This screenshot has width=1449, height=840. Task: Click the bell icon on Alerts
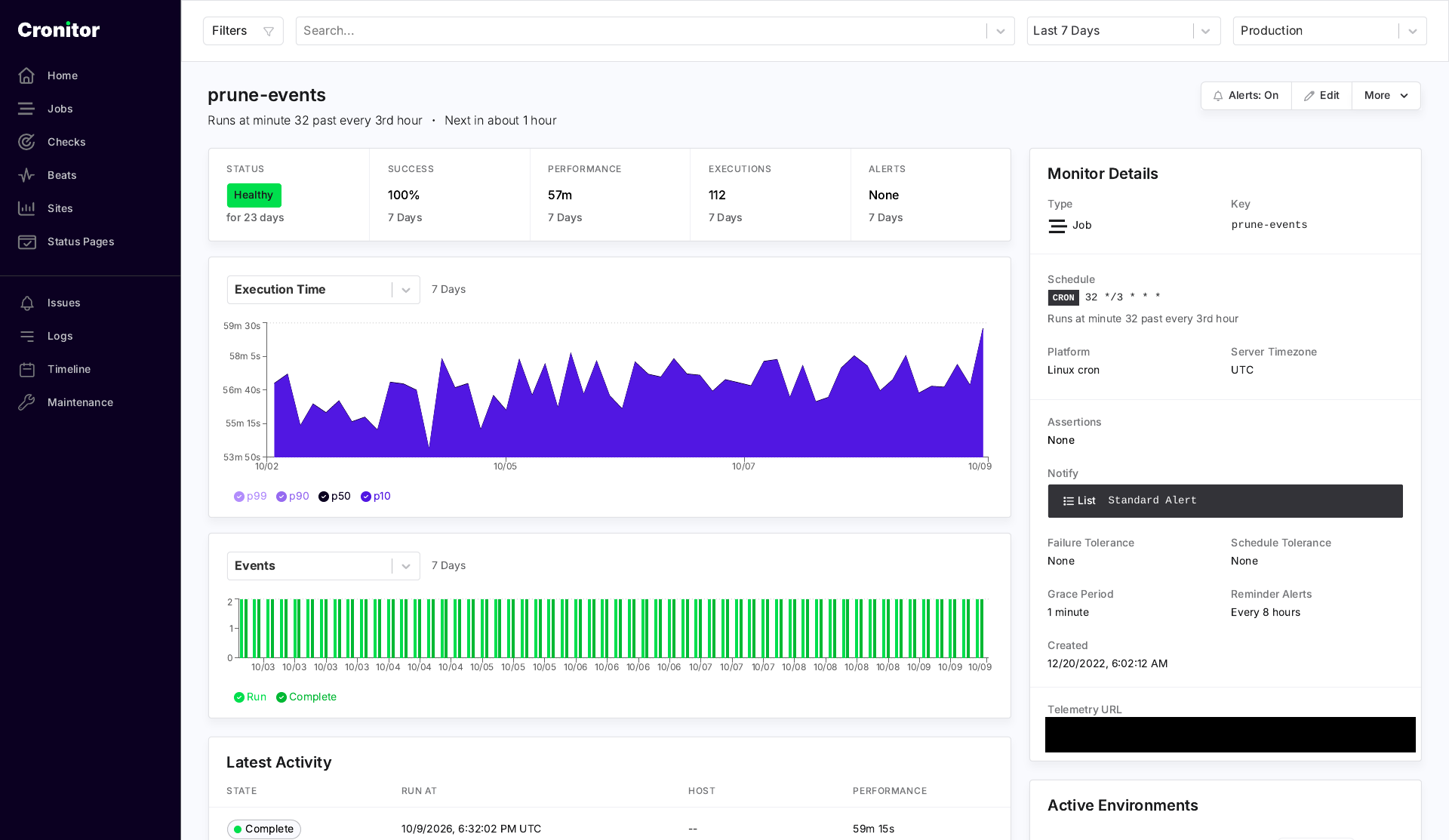[x=1217, y=96]
